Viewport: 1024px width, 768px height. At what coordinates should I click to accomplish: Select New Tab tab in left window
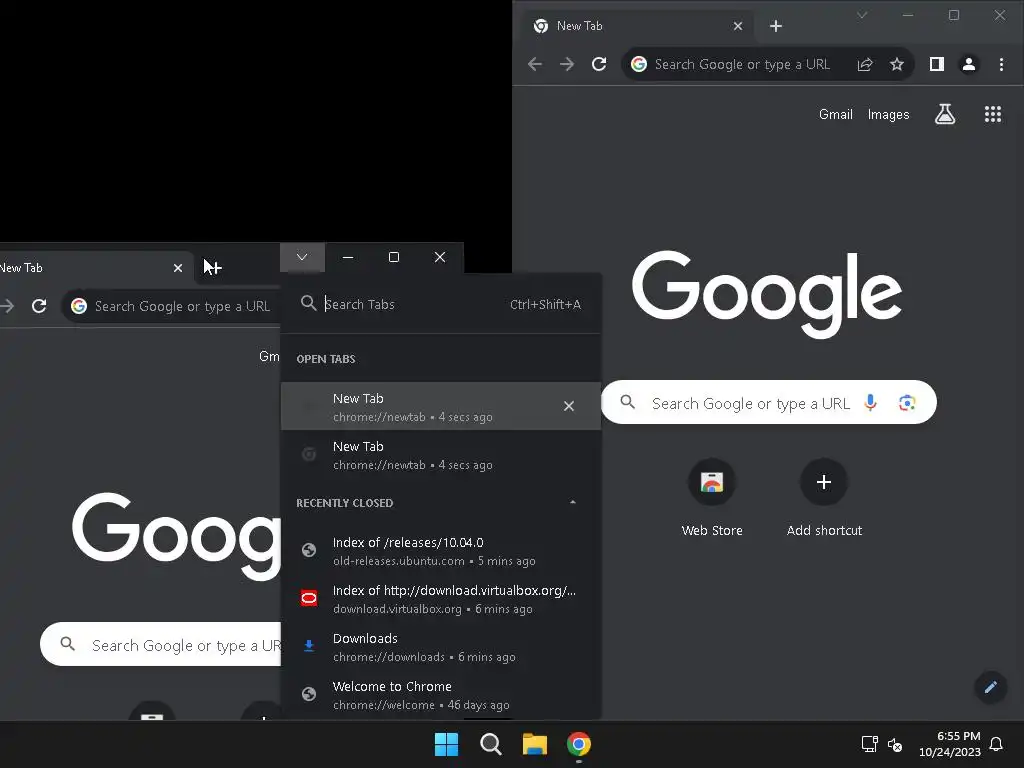click(97, 268)
